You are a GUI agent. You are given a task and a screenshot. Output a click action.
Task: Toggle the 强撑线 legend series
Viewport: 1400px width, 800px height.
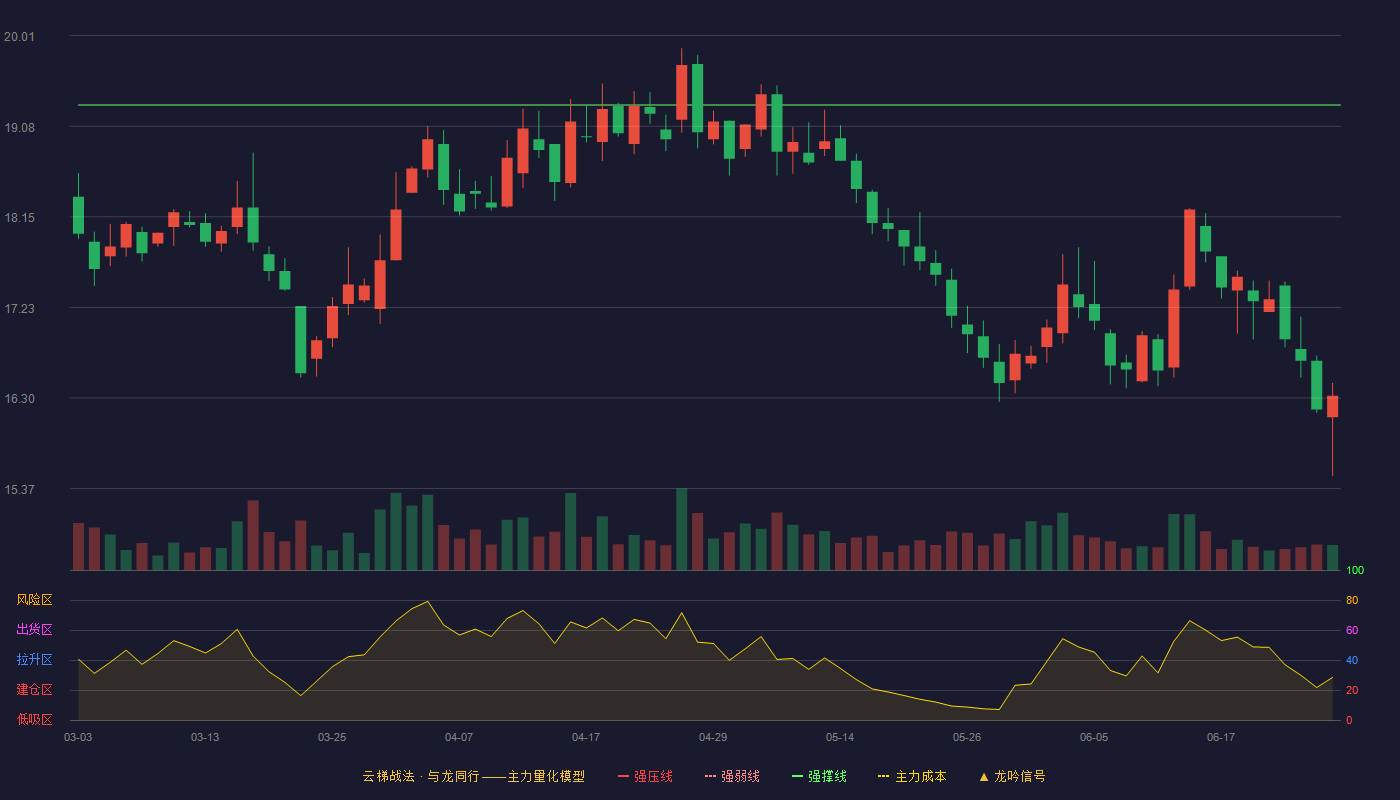(819, 776)
